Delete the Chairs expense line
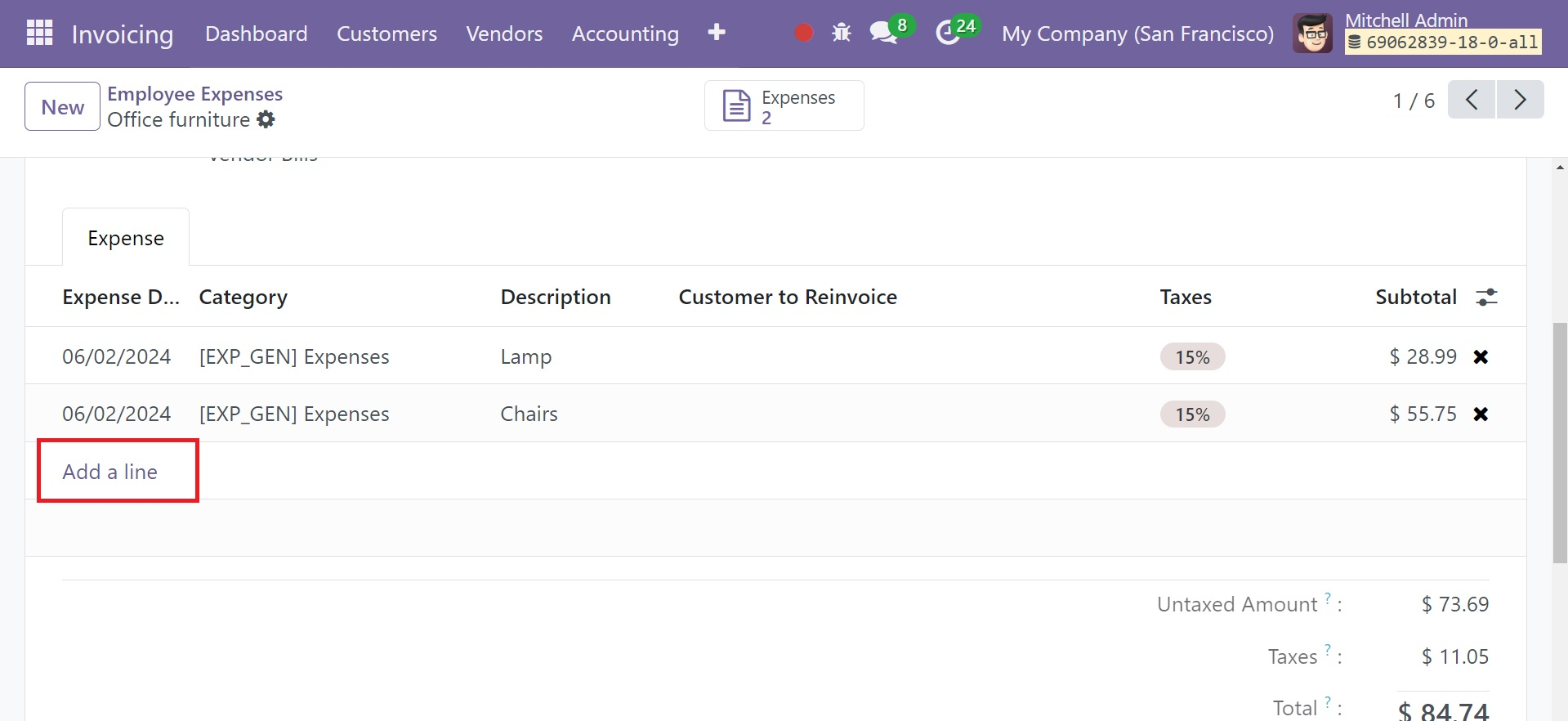Image resolution: width=1568 pixels, height=721 pixels. point(1481,414)
